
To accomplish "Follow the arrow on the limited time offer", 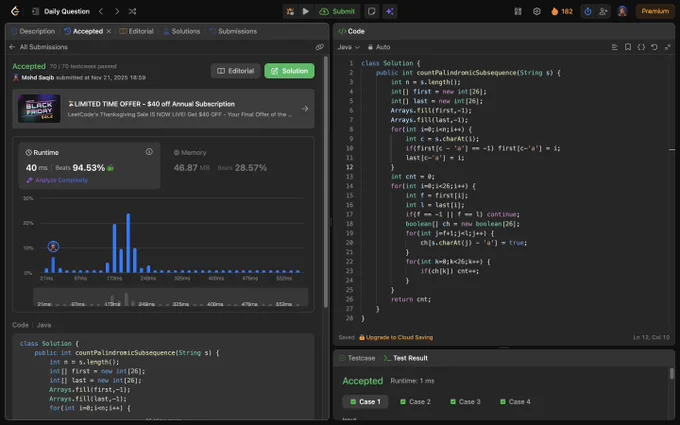I will point(305,108).
